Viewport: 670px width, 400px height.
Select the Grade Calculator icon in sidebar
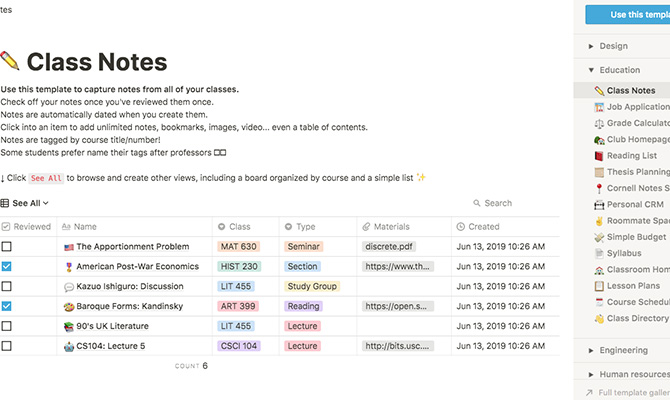[x=599, y=123]
